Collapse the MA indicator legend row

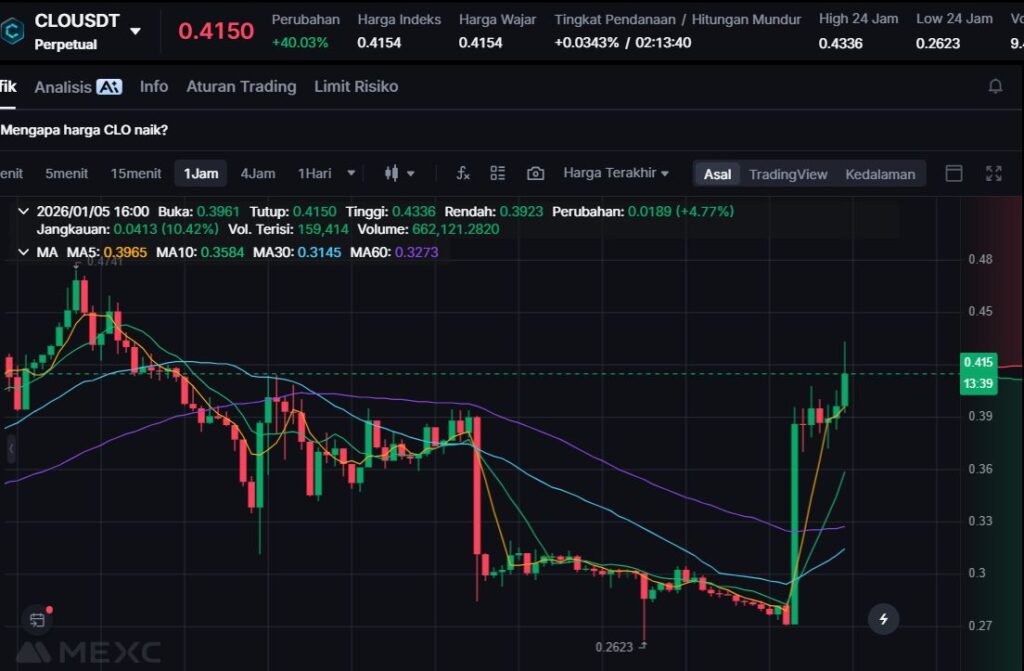tap(23, 252)
